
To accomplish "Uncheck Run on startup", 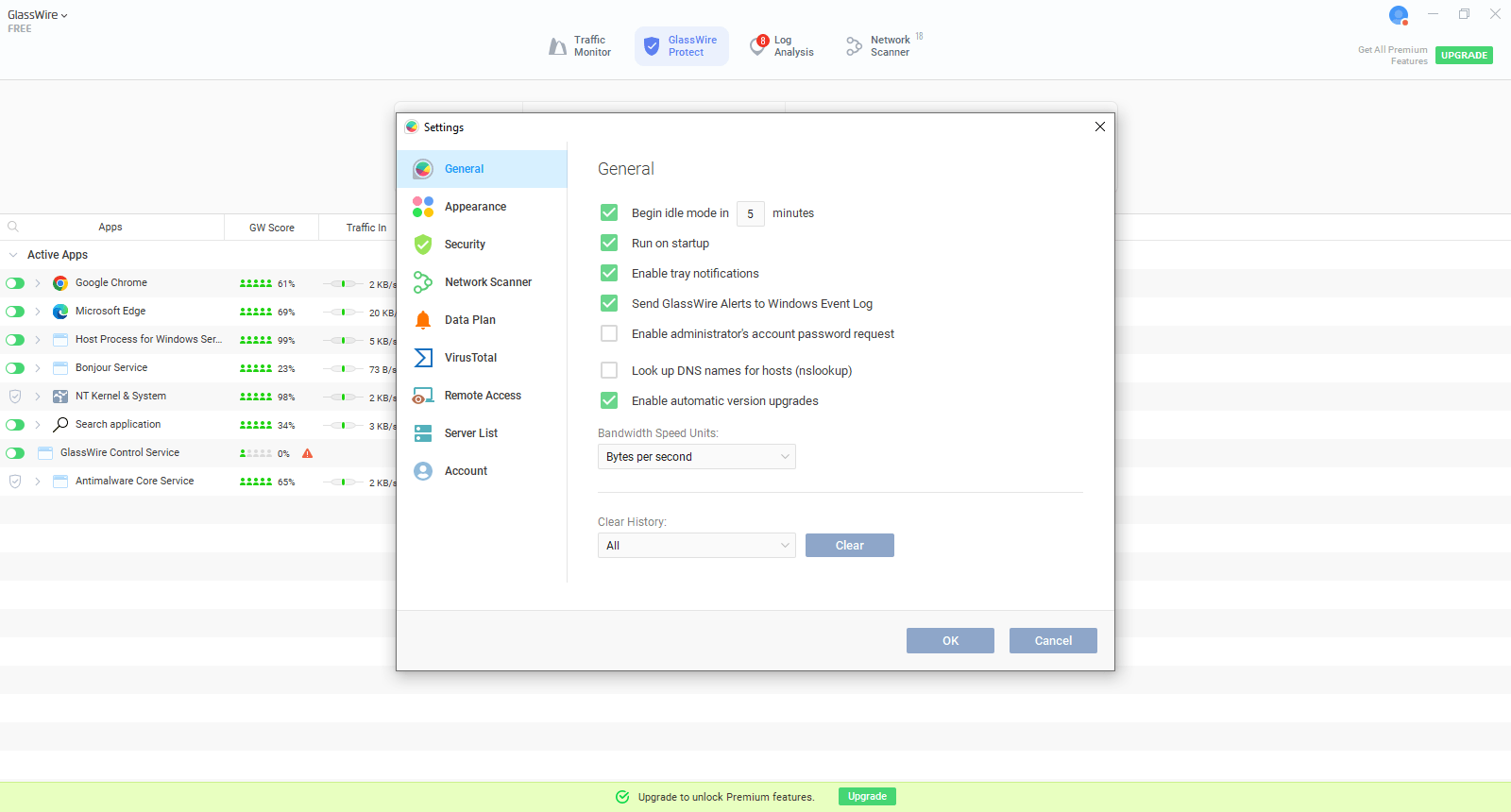I will coord(609,243).
